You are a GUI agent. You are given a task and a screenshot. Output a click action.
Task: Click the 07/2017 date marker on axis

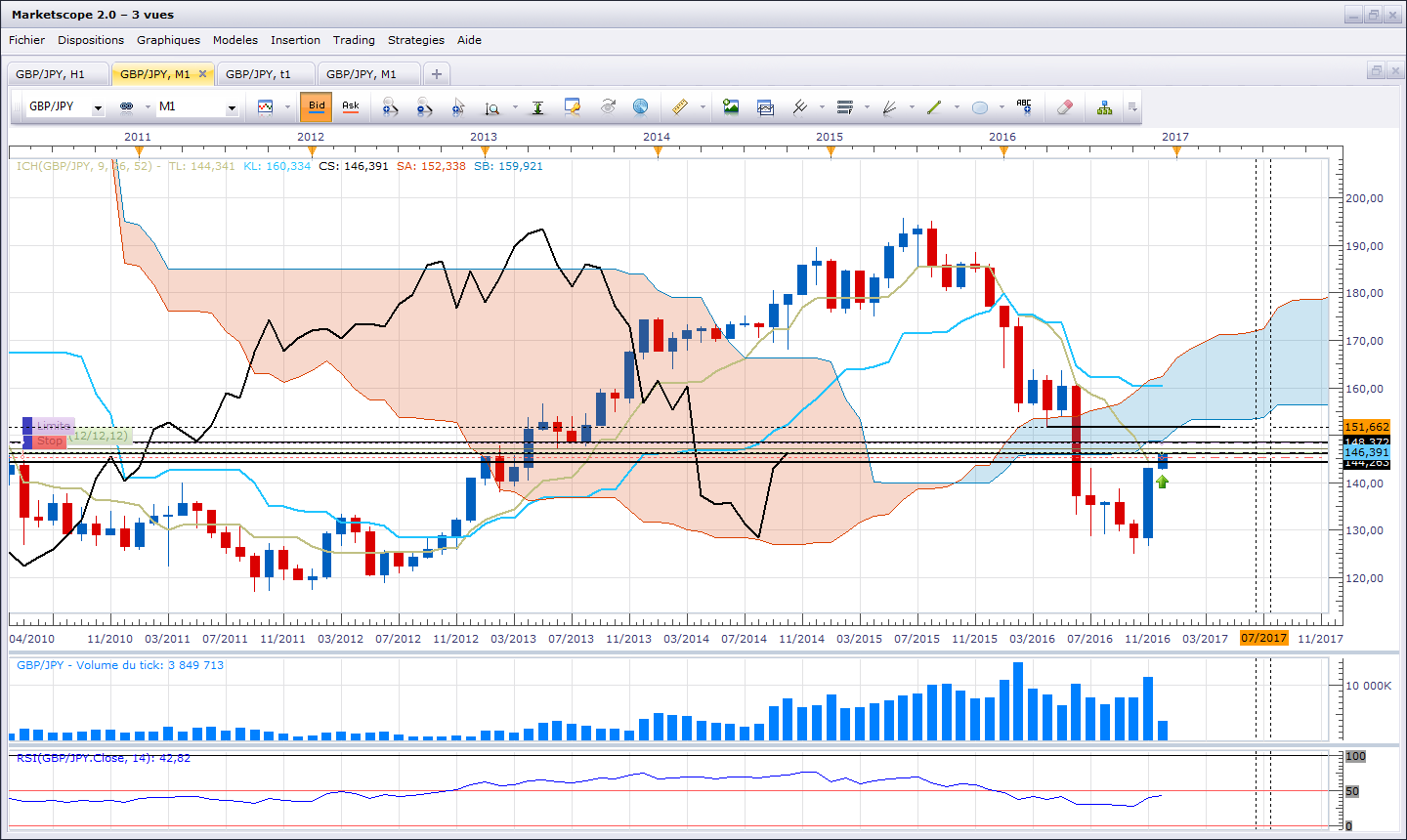(1263, 638)
